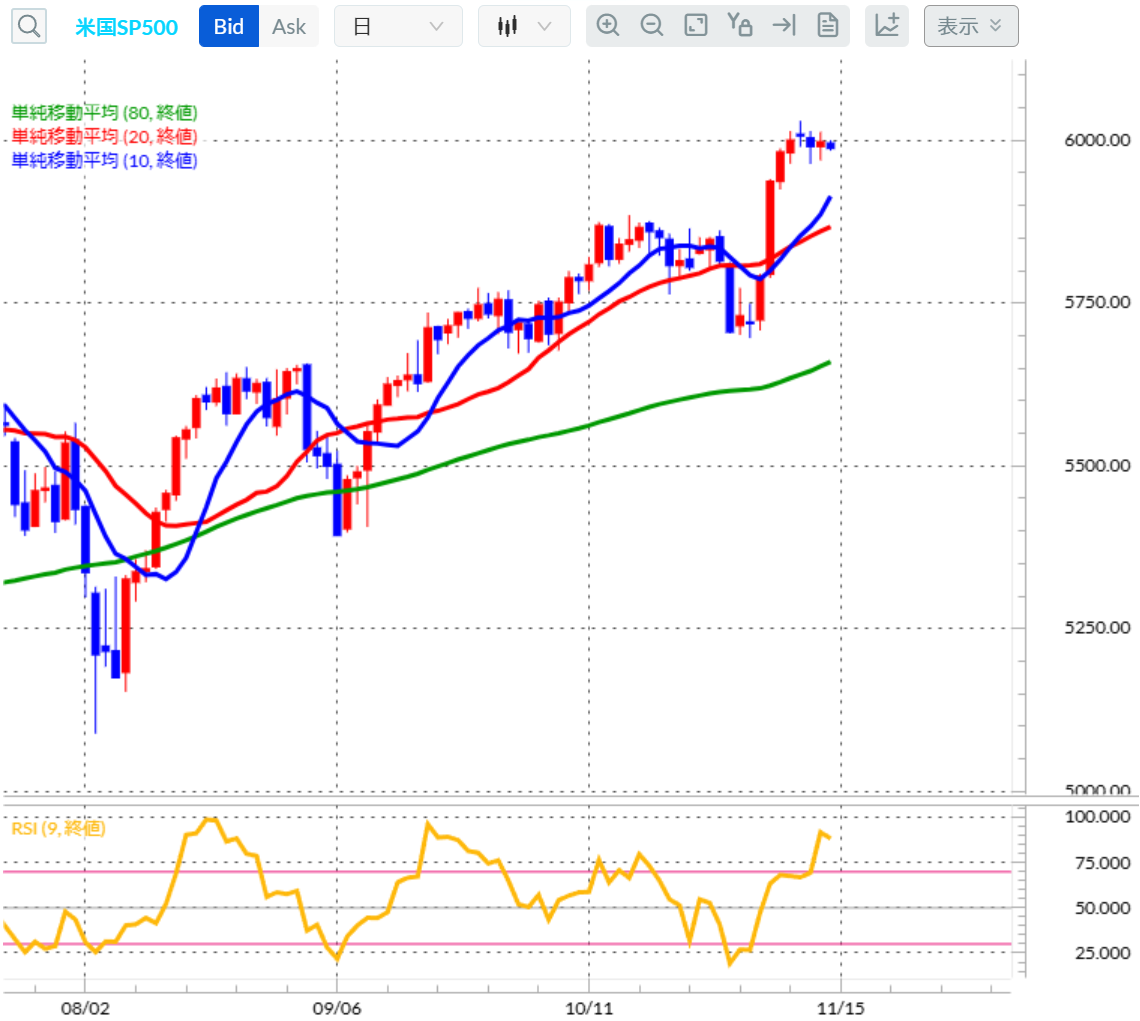
Task: Click the 50.000 RSI axis label
Action: (x=1102, y=908)
